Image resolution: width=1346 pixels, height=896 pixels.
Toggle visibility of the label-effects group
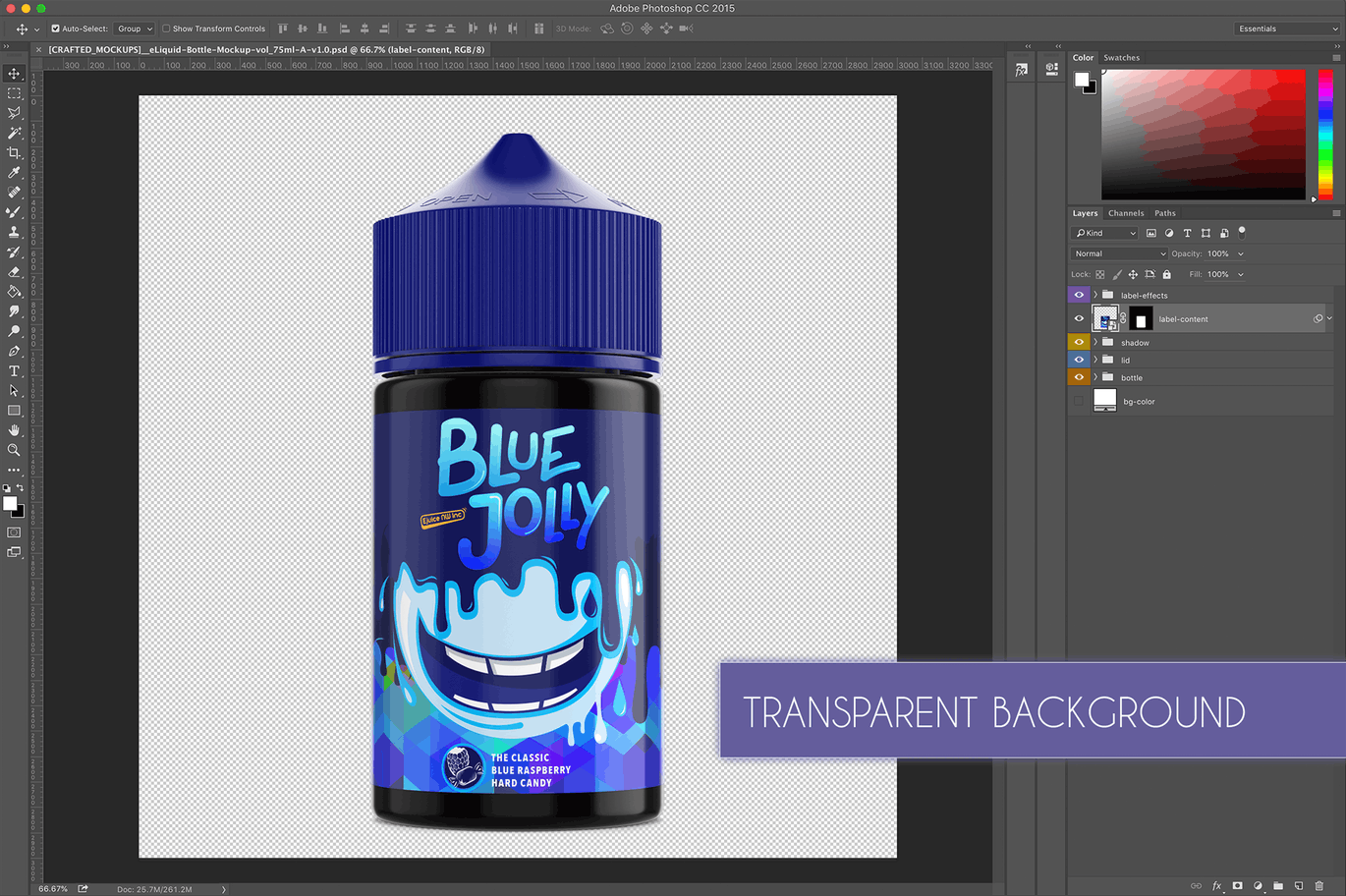[1079, 295]
